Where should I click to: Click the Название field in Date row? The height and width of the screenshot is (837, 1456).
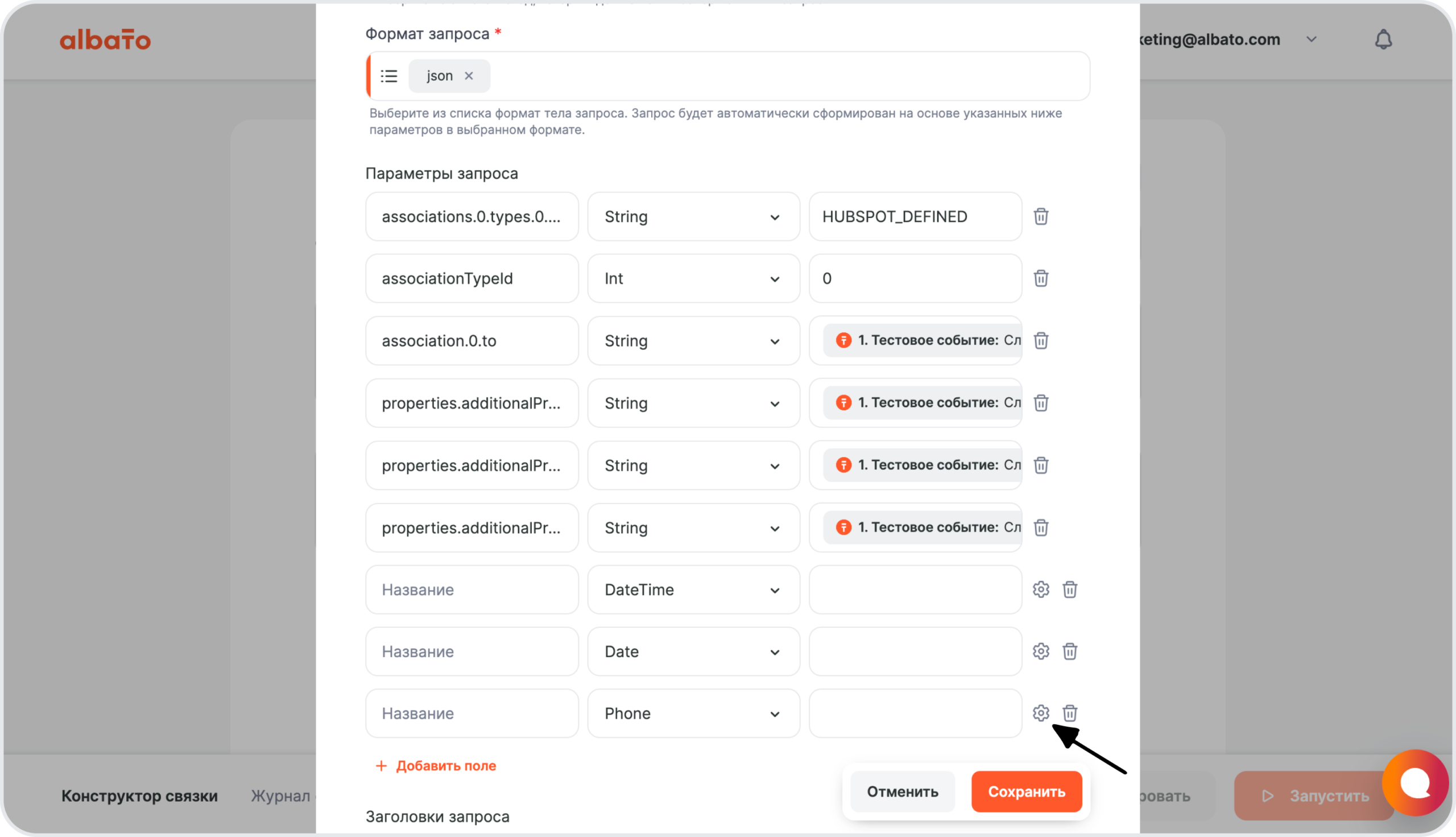pyautogui.click(x=471, y=652)
